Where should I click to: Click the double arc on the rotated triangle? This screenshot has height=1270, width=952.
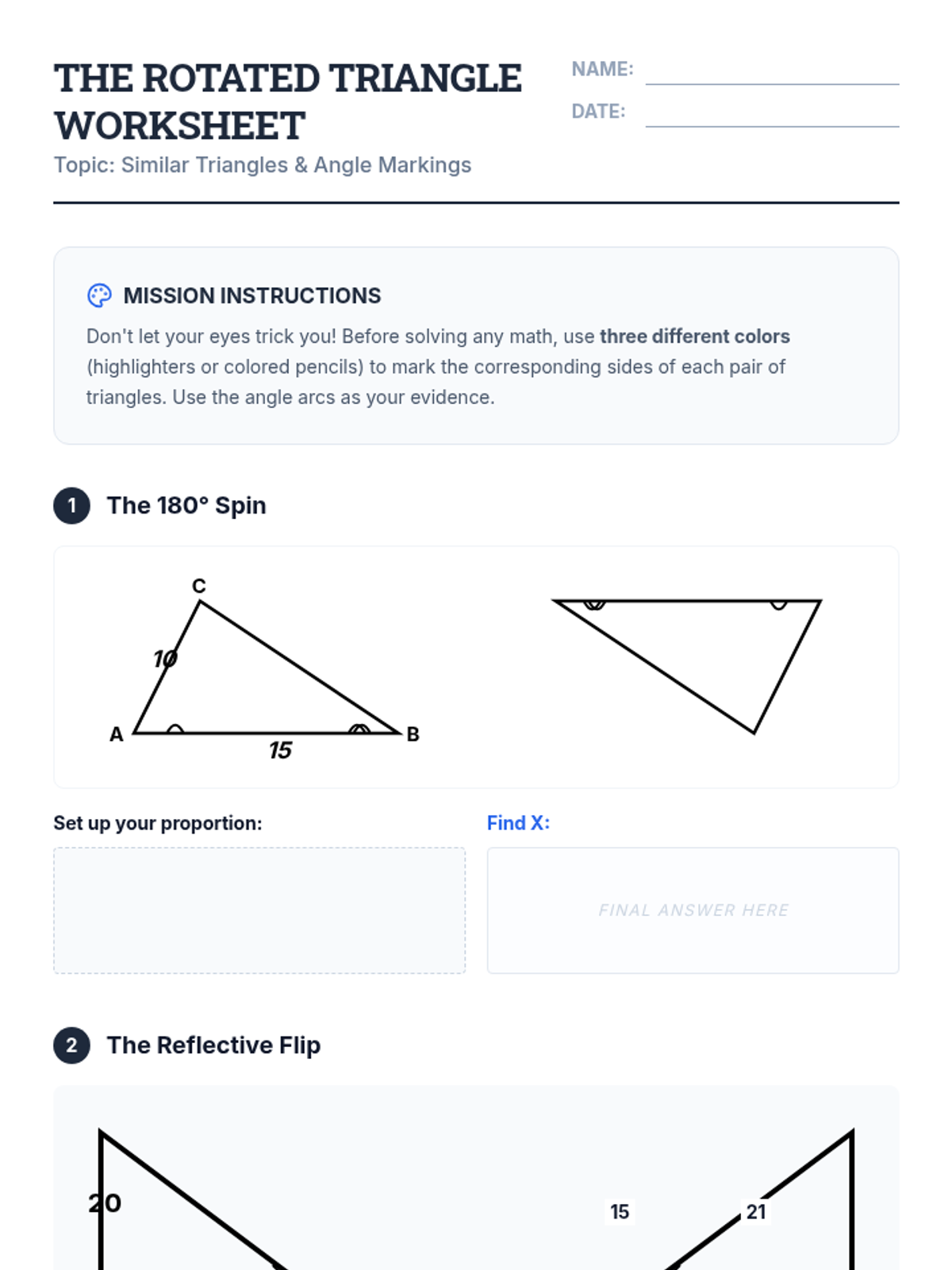[x=594, y=605]
